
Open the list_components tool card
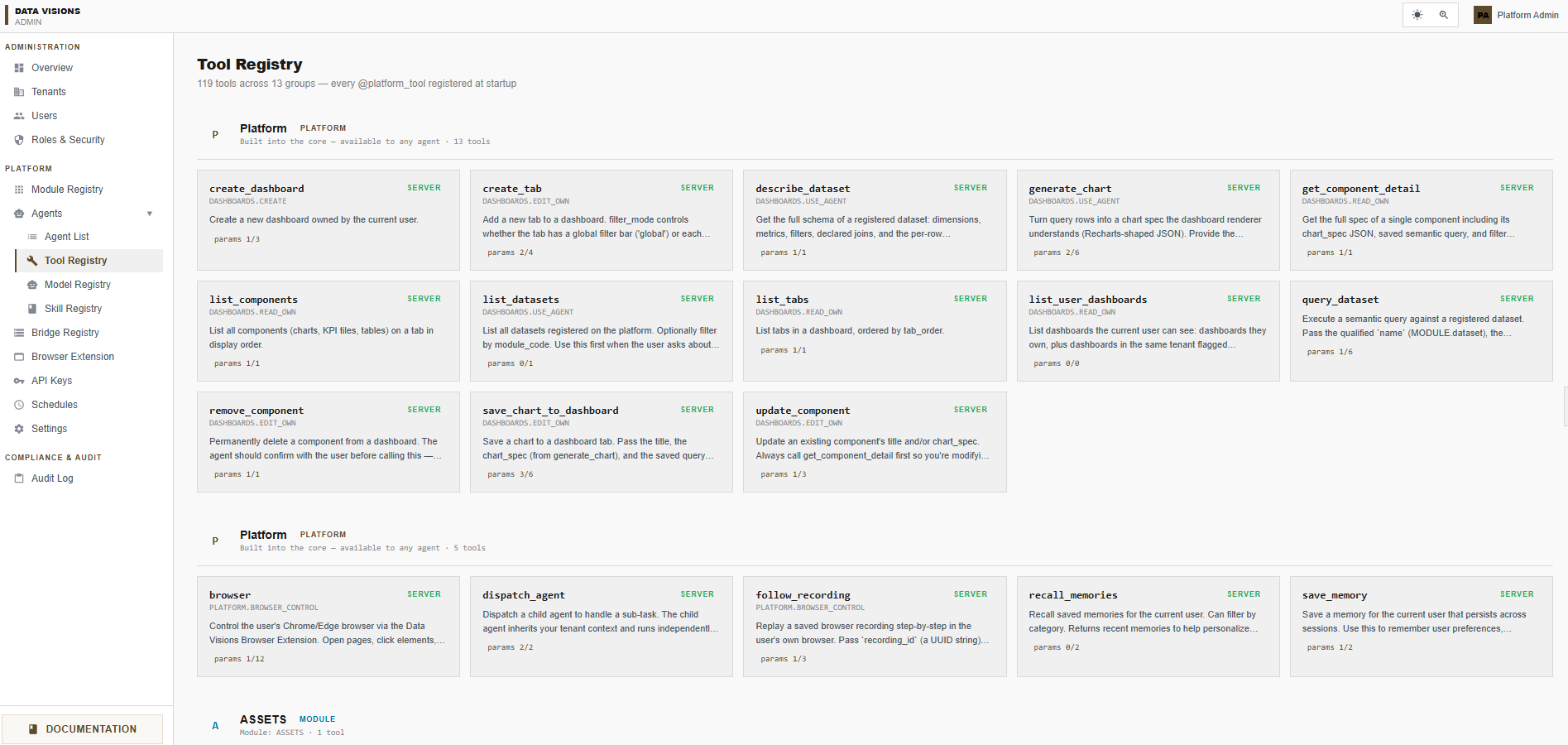328,331
